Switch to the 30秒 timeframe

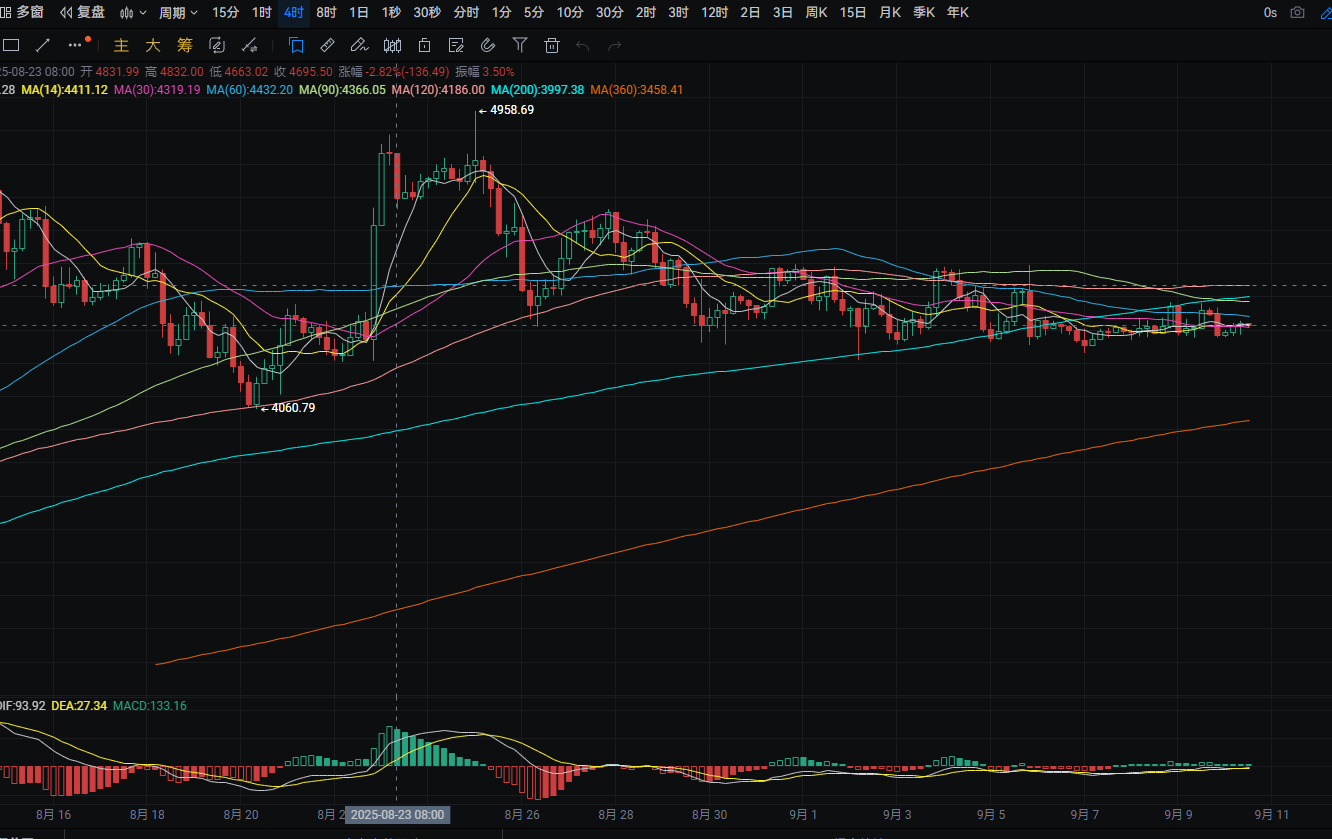click(x=427, y=13)
